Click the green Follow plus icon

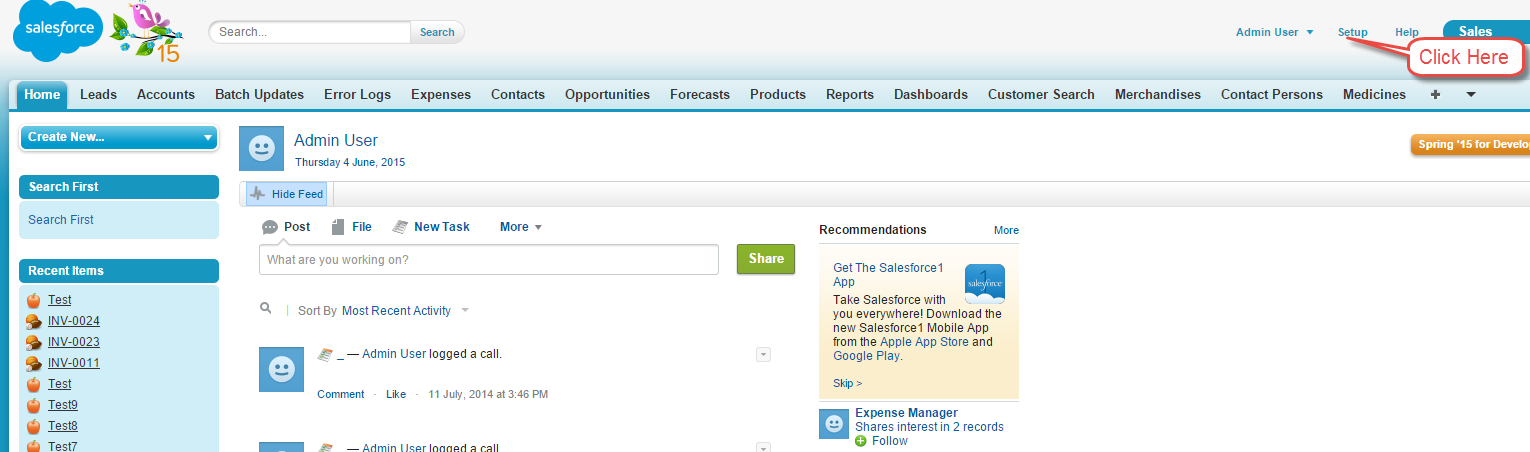point(862,441)
